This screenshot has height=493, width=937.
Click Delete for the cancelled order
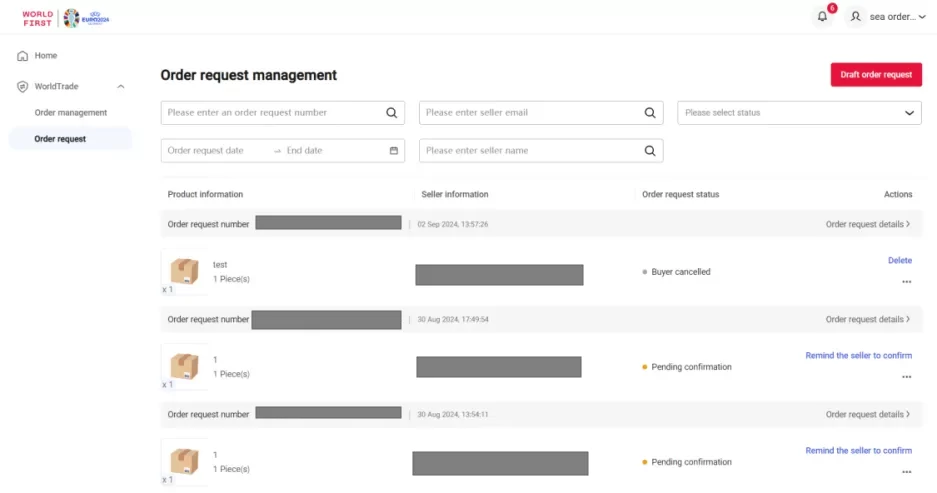click(x=899, y=261)
